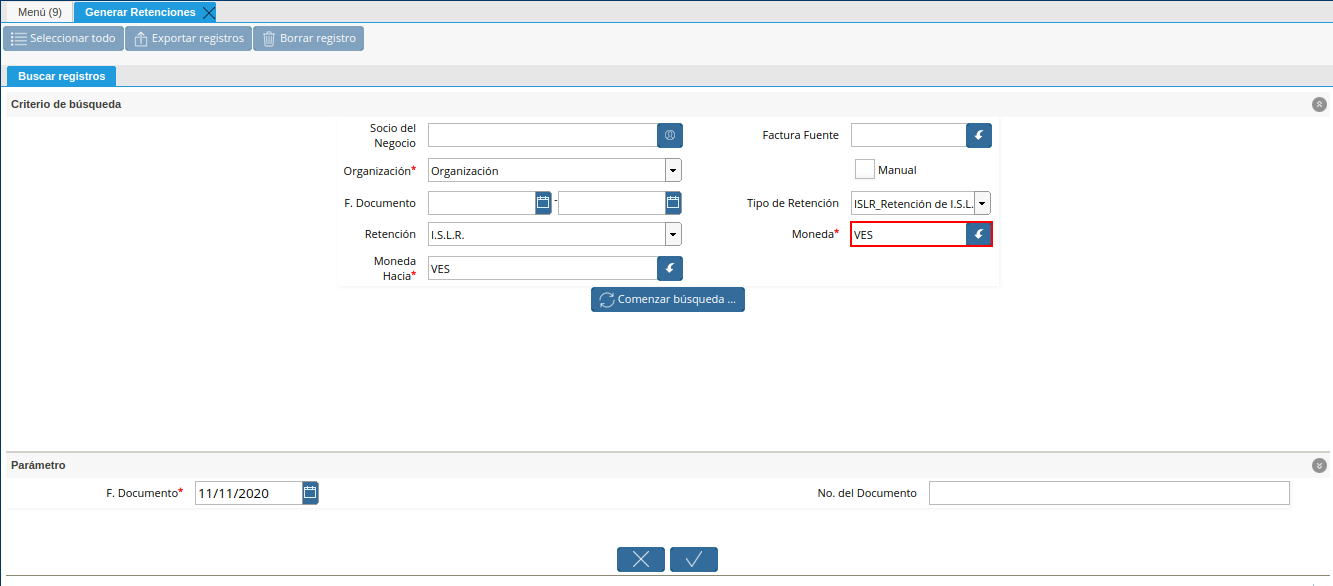Open the Factura Fuente lookup icon
Screen dimensions: 1333x586
point(979,135)
